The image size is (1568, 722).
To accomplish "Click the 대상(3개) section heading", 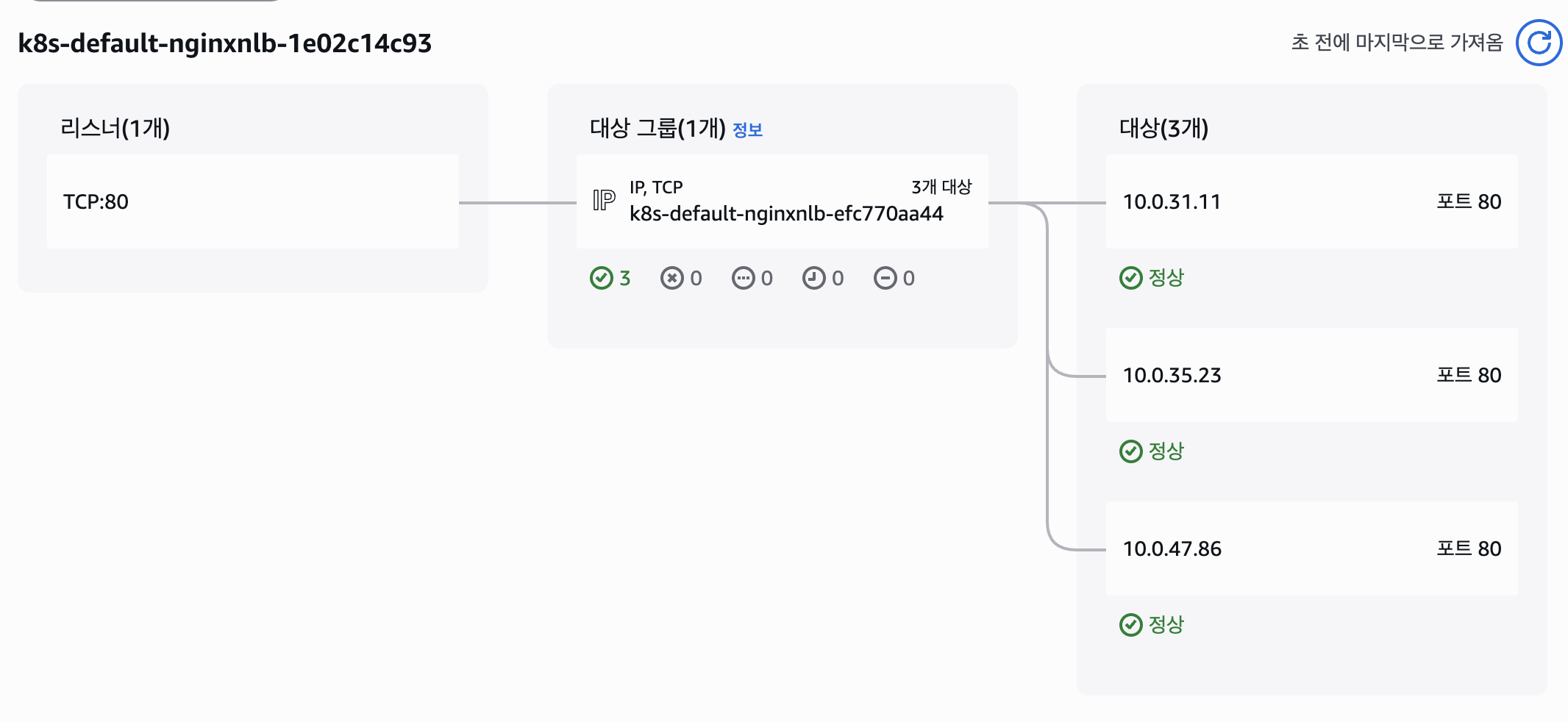I will point(1163,128).
